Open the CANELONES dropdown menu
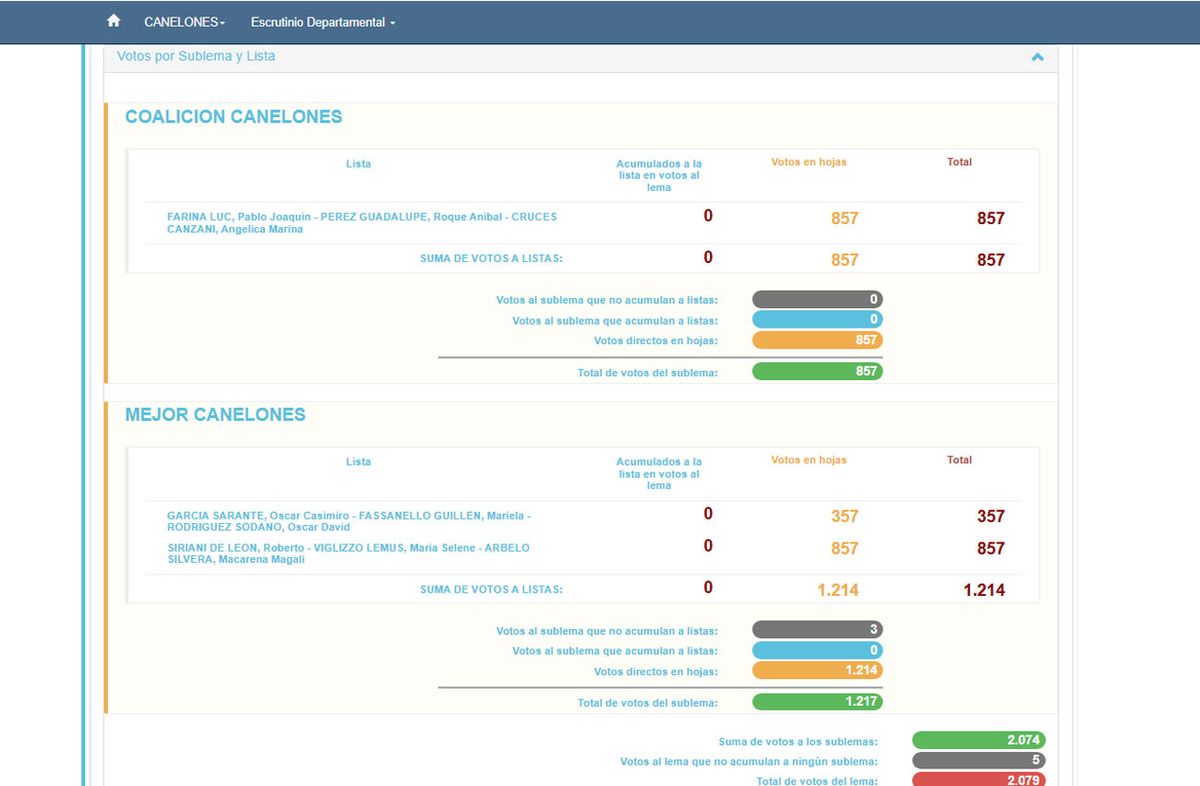This screenshot has height=786, width=1200. 184,22
